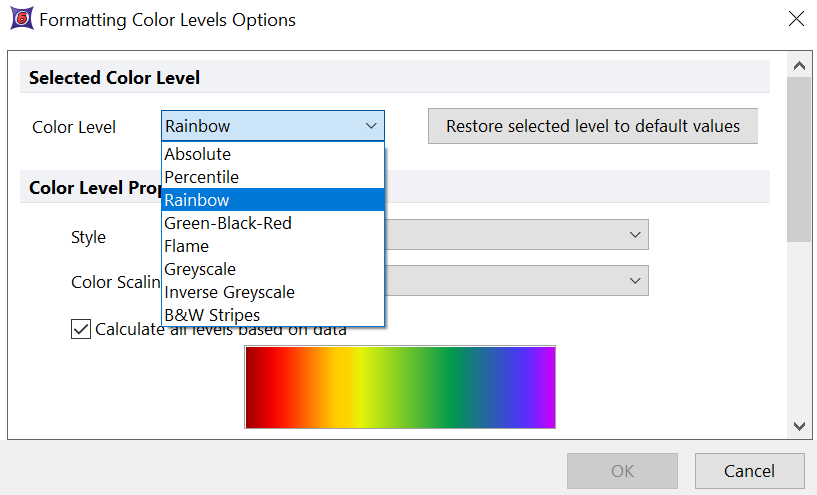Screen dimensions: 817x495
Task: Choose Percentile in the dropdown list
Action: 202,177
